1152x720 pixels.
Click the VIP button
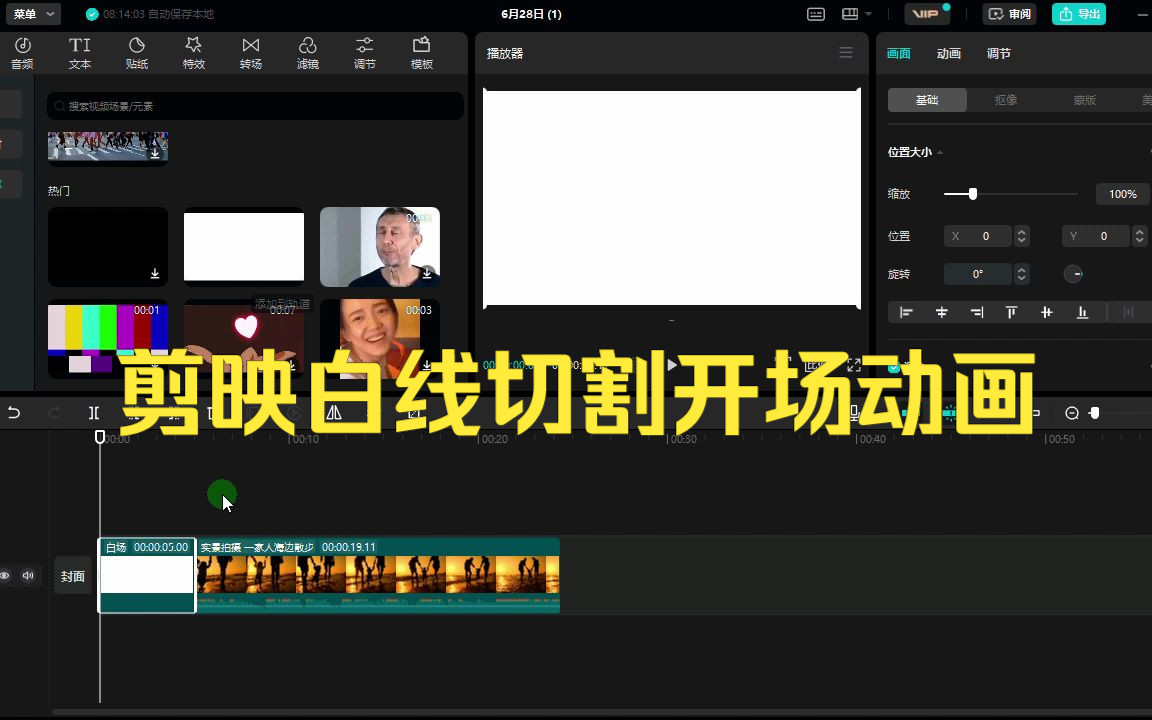(x=926, y=14)
